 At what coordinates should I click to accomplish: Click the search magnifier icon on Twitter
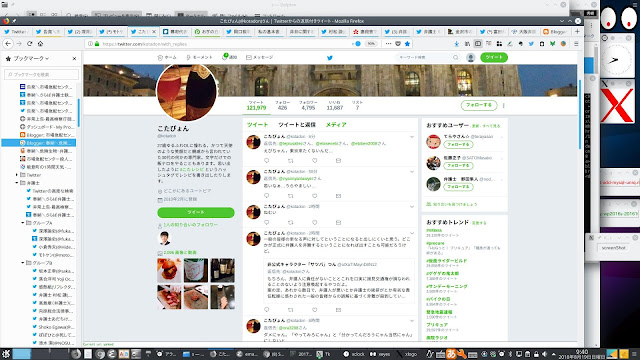pyautogui.click(x=456, y=58)
